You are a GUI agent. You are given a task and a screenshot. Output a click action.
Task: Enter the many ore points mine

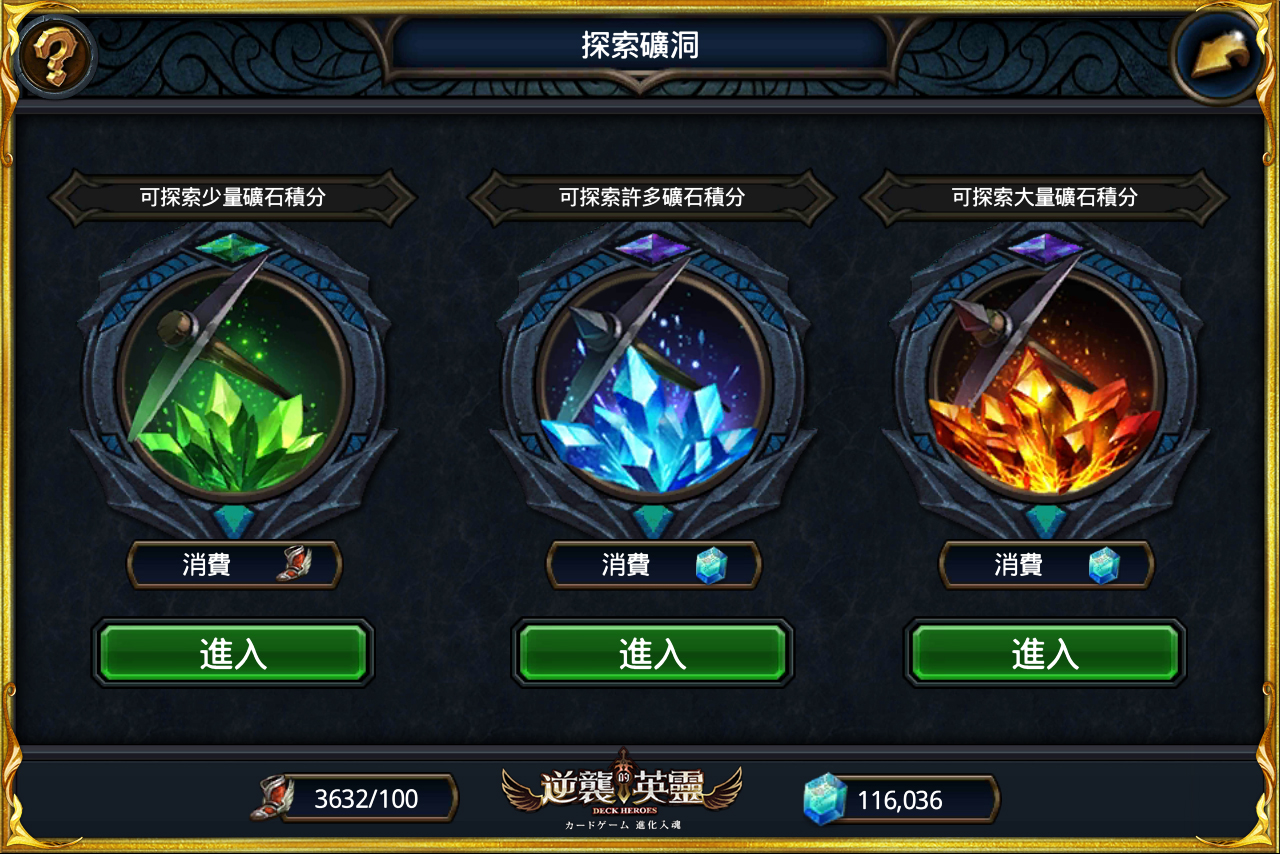(x=653, y=653)
